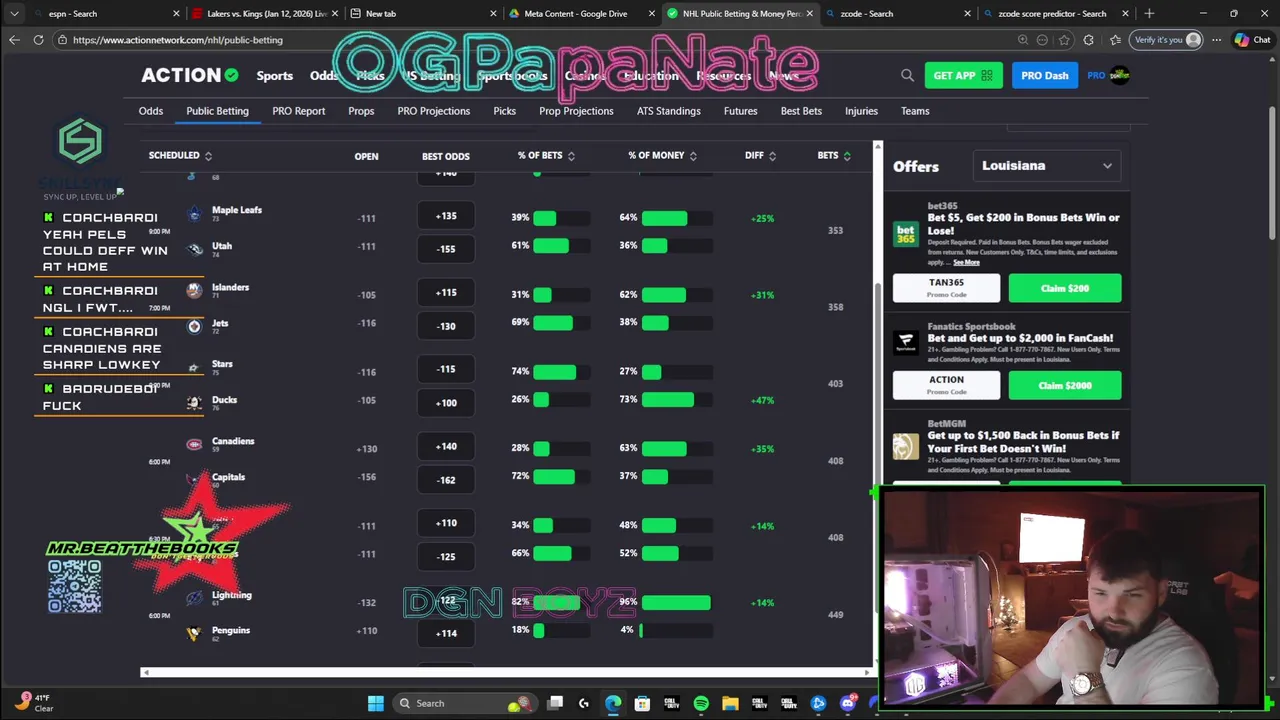The width and height of the screenshot is (1280, 720).
Task: Open Microsoft Store from taskbar
Action: click(642, 703)
